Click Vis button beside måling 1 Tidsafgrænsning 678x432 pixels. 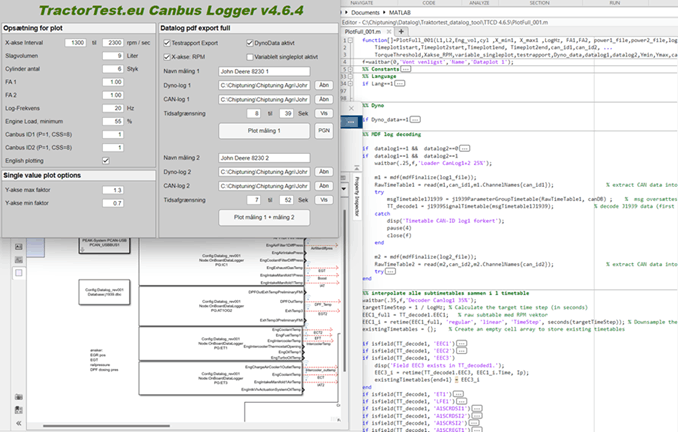point(324,113)
